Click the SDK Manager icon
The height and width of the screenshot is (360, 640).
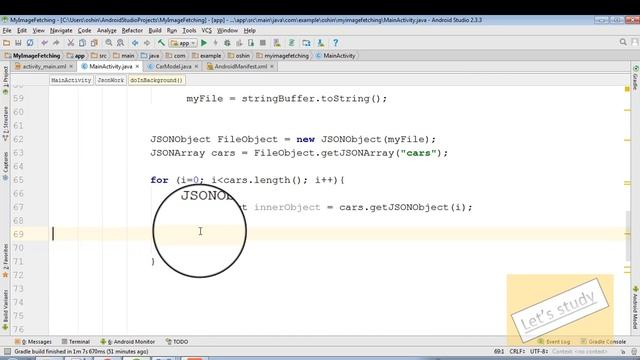(321, 43)
